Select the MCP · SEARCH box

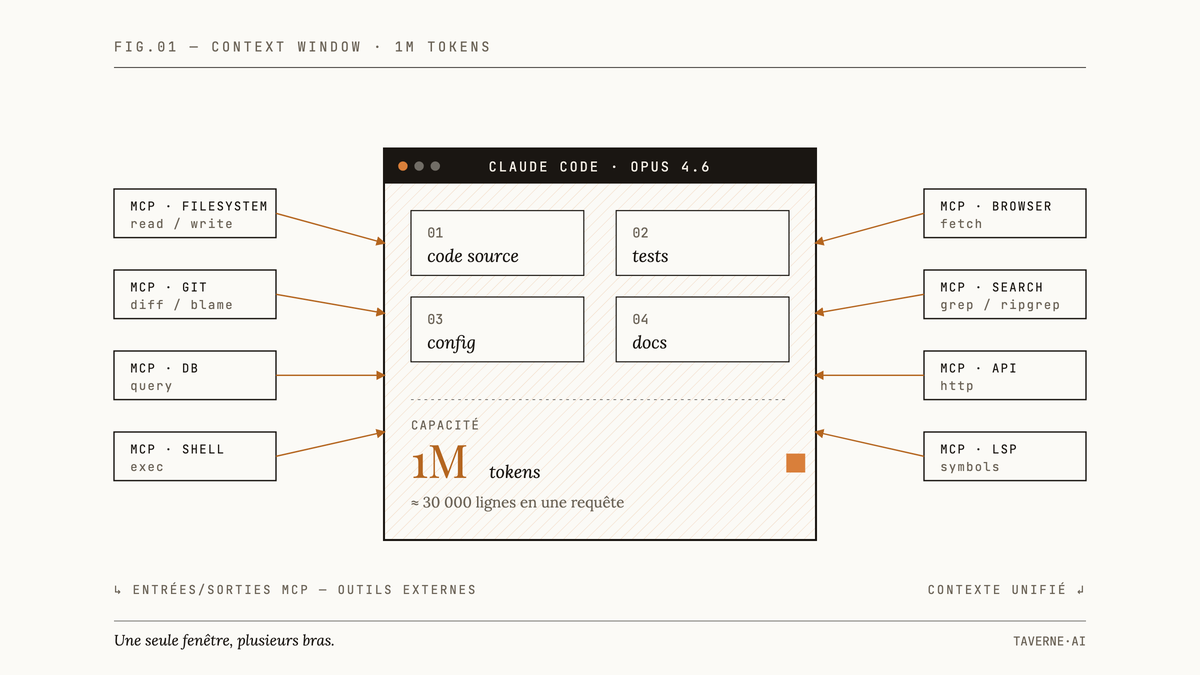tap(1005, 295)
